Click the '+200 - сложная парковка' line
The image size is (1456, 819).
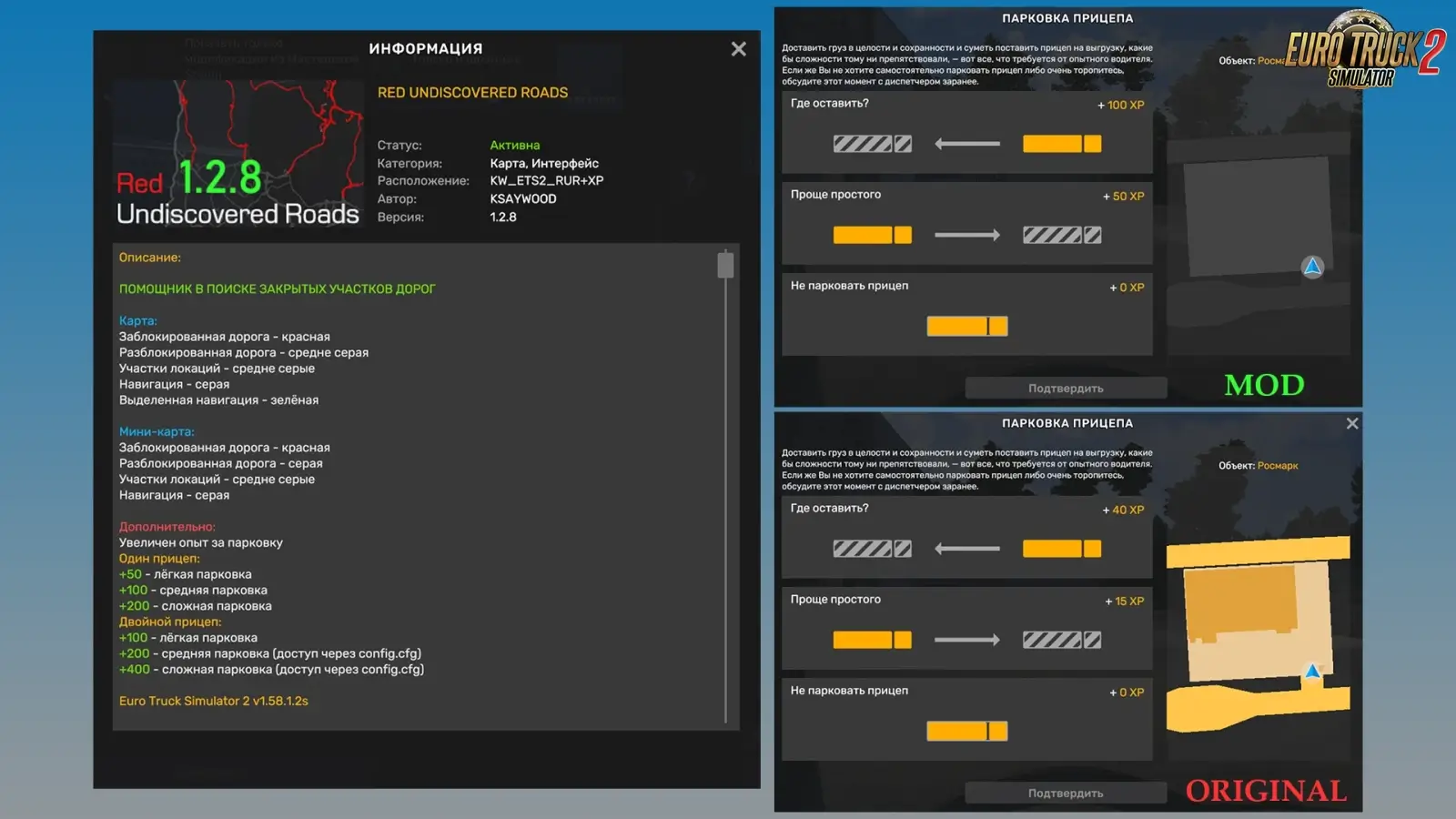tap(196, 606)
